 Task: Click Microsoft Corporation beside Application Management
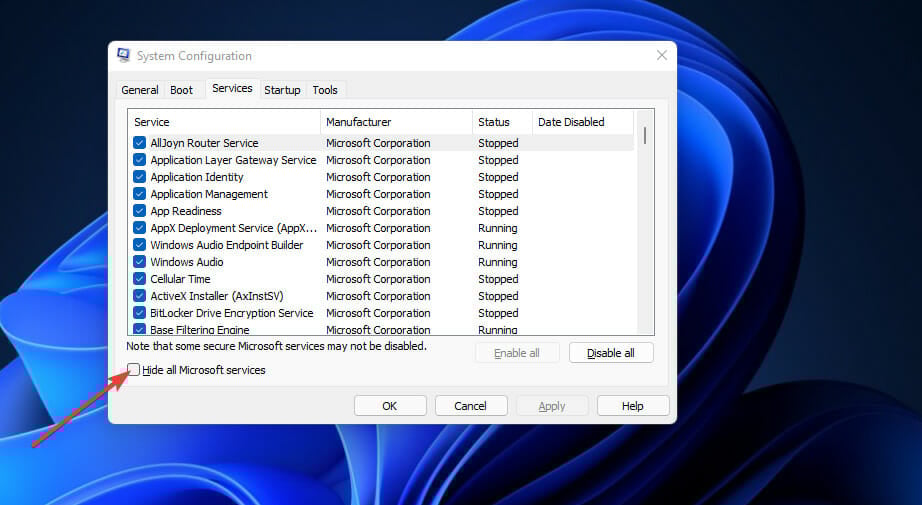coord(378,194)
